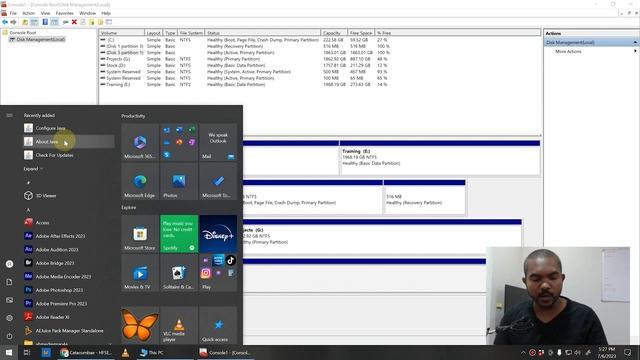The image size is (640, 360).
Task: Select the 516 MB Recovery Partition block
Action: (x=424, y=197)
